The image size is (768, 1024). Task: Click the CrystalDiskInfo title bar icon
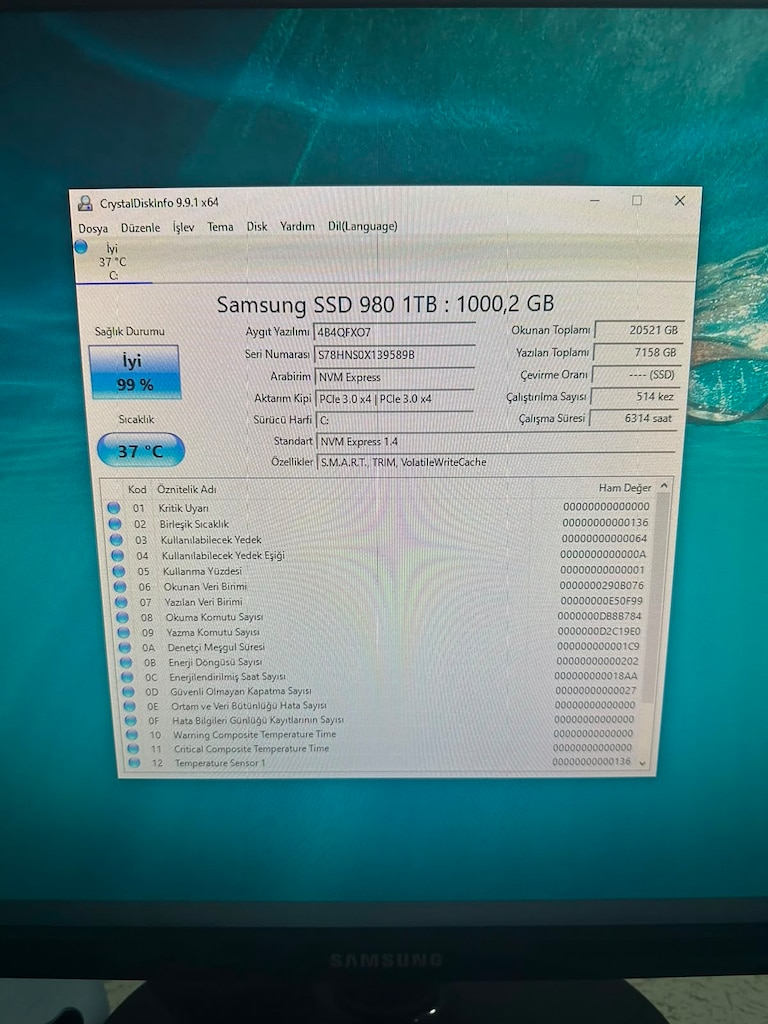[x=85, y=203]
